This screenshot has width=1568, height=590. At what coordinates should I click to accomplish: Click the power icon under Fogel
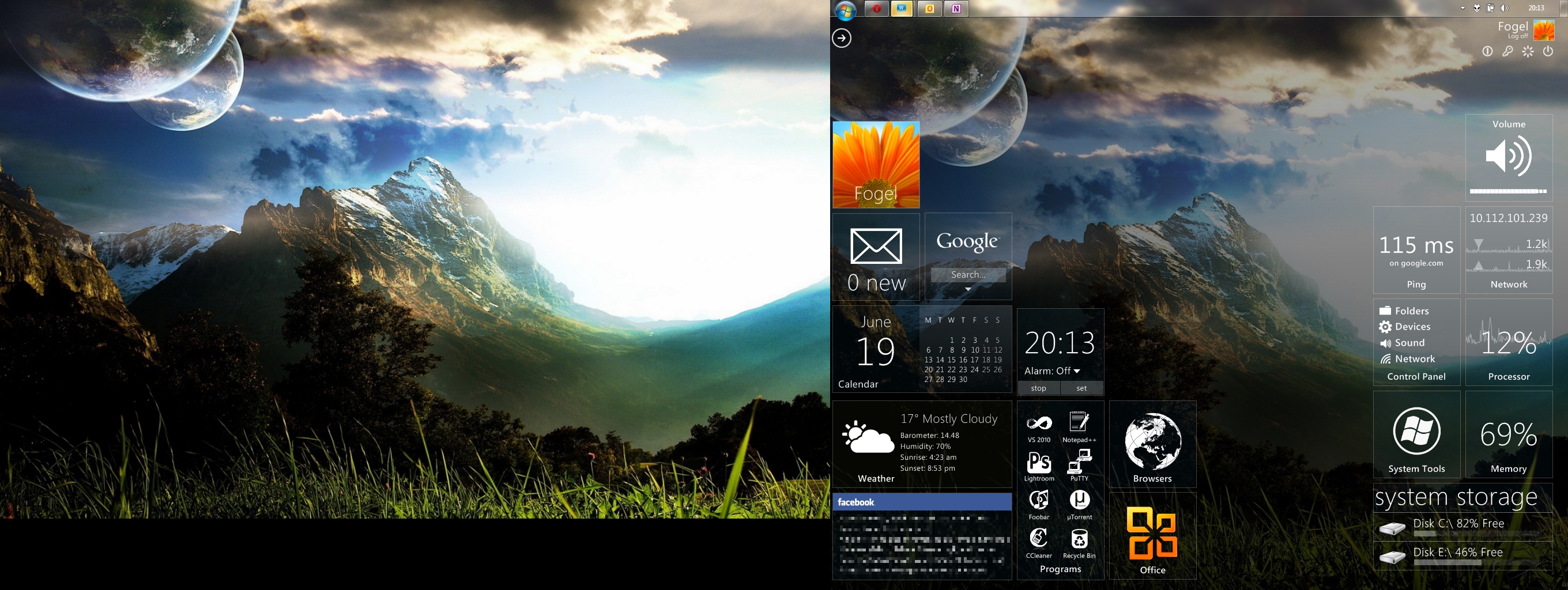coord(1547,52)
